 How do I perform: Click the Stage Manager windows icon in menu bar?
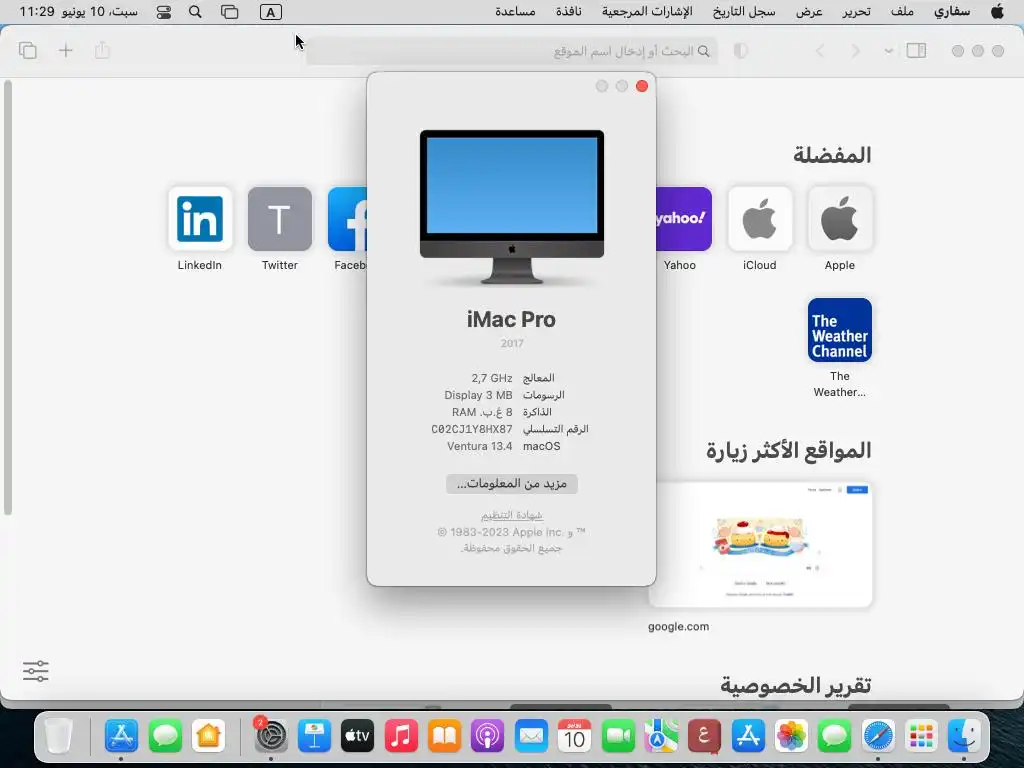[x=229, y=12]
